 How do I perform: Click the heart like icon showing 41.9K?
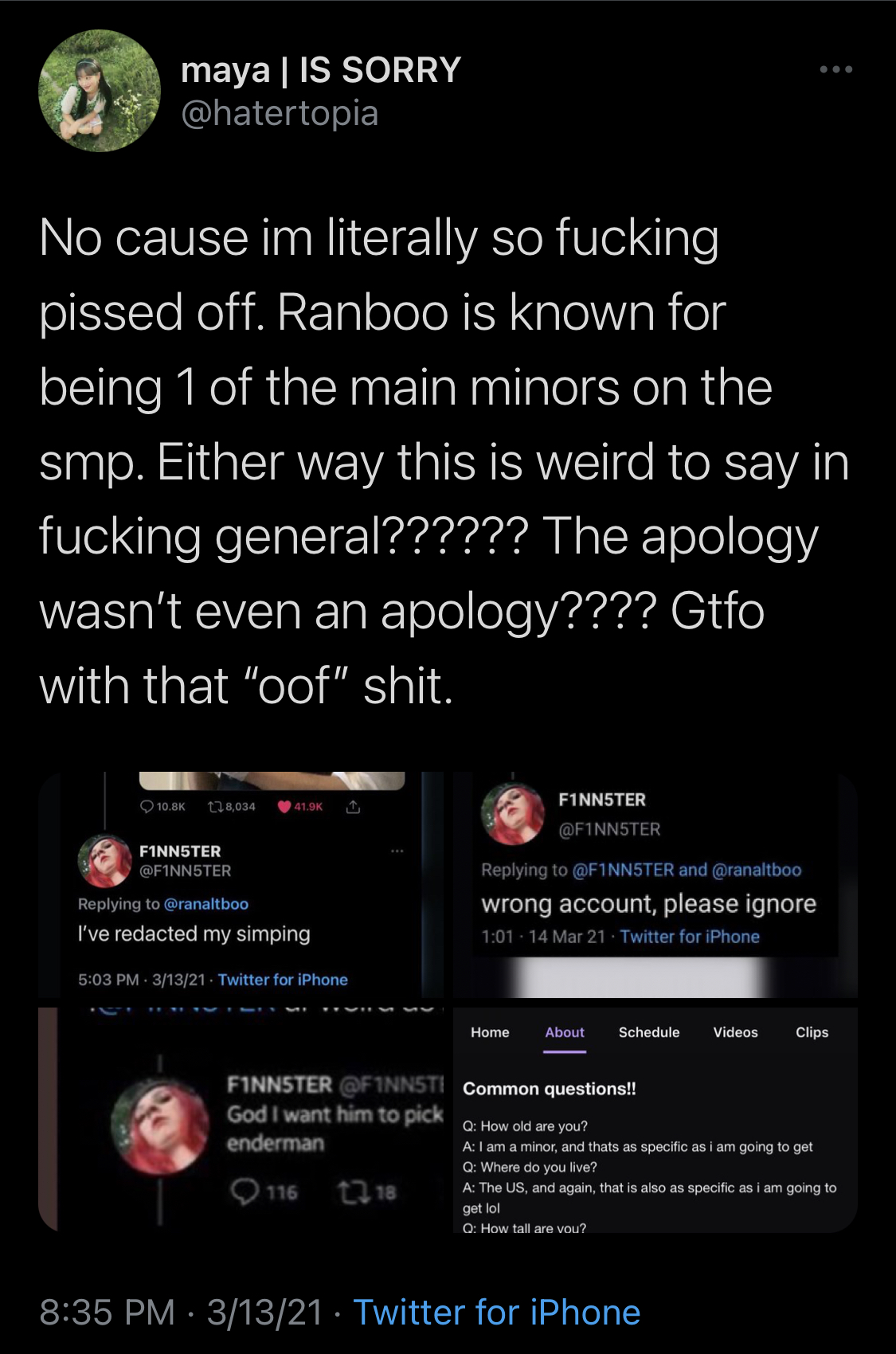pyautogui.click(x=284, y=807)
